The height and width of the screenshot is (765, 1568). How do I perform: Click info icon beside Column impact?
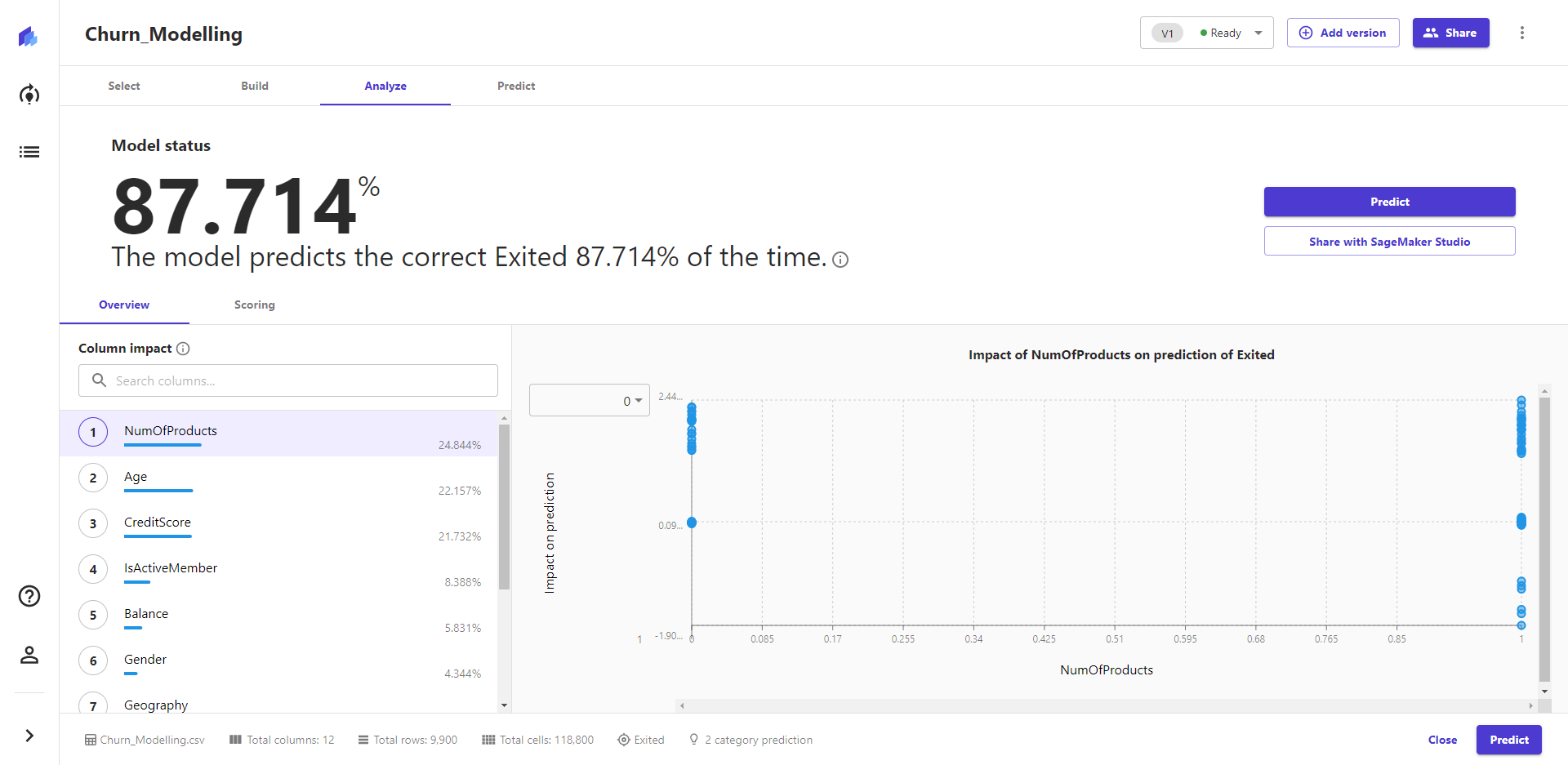tap(183, 349)
